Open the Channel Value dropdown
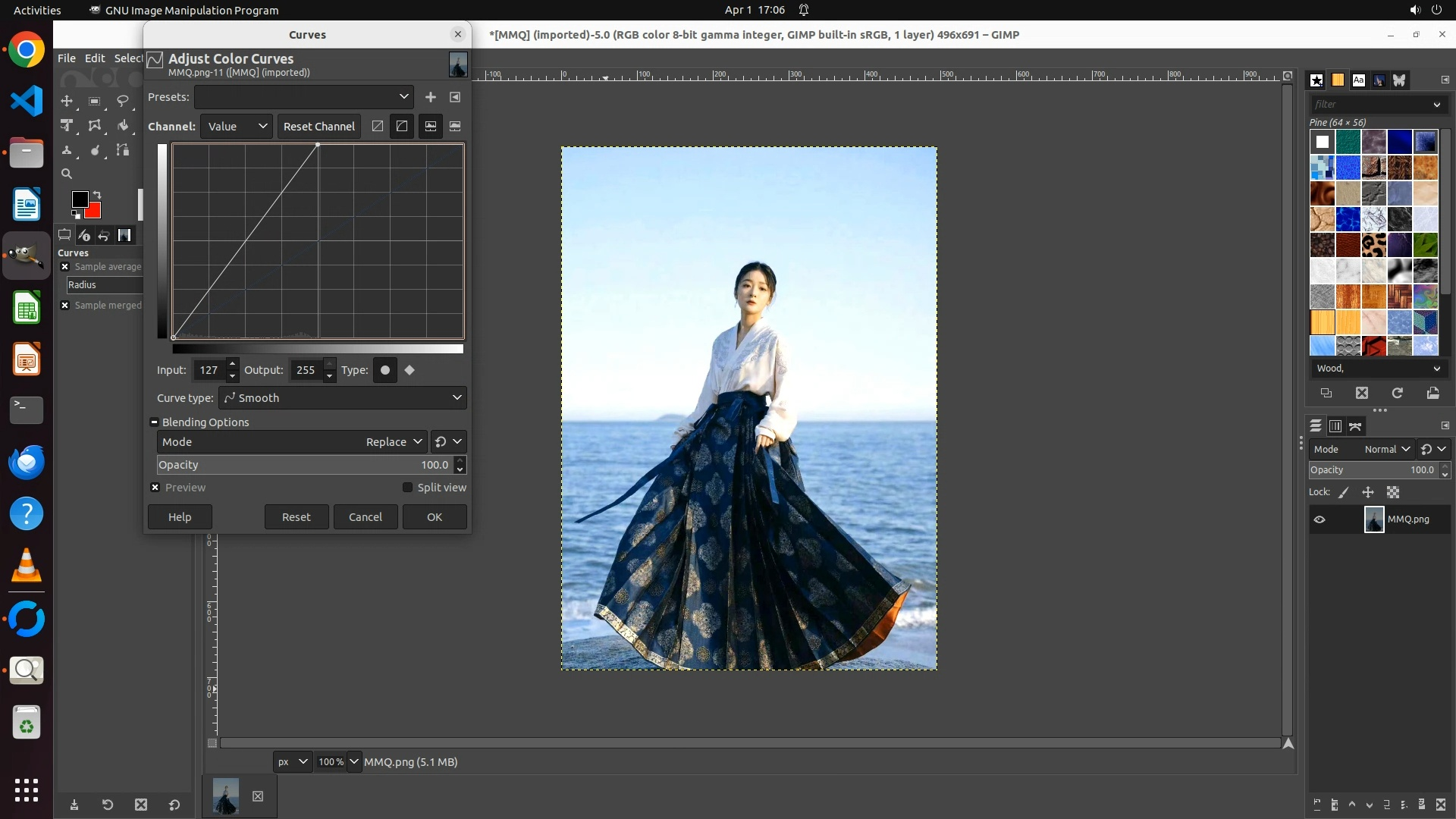This screenshot has height=819, width=1456. tap(236, 127)
